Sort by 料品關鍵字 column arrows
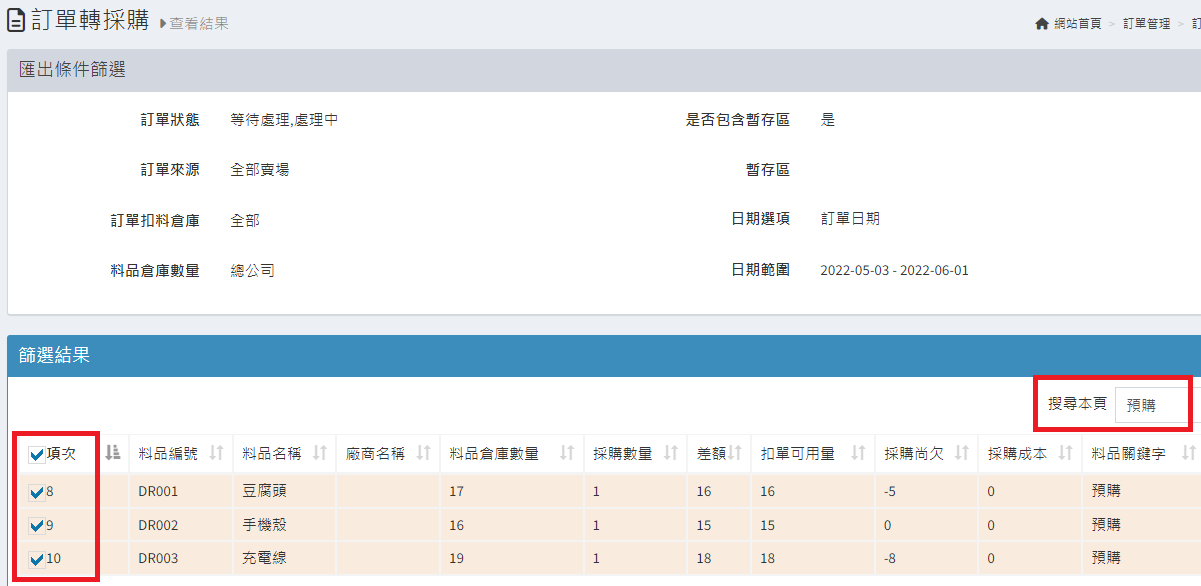The width and height of the screenshot is (1201, 586). pyautogui.click(x=1188, y=453)
